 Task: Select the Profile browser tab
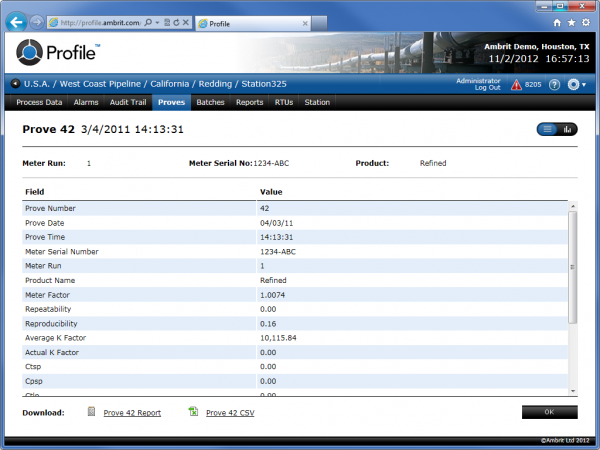253,24
